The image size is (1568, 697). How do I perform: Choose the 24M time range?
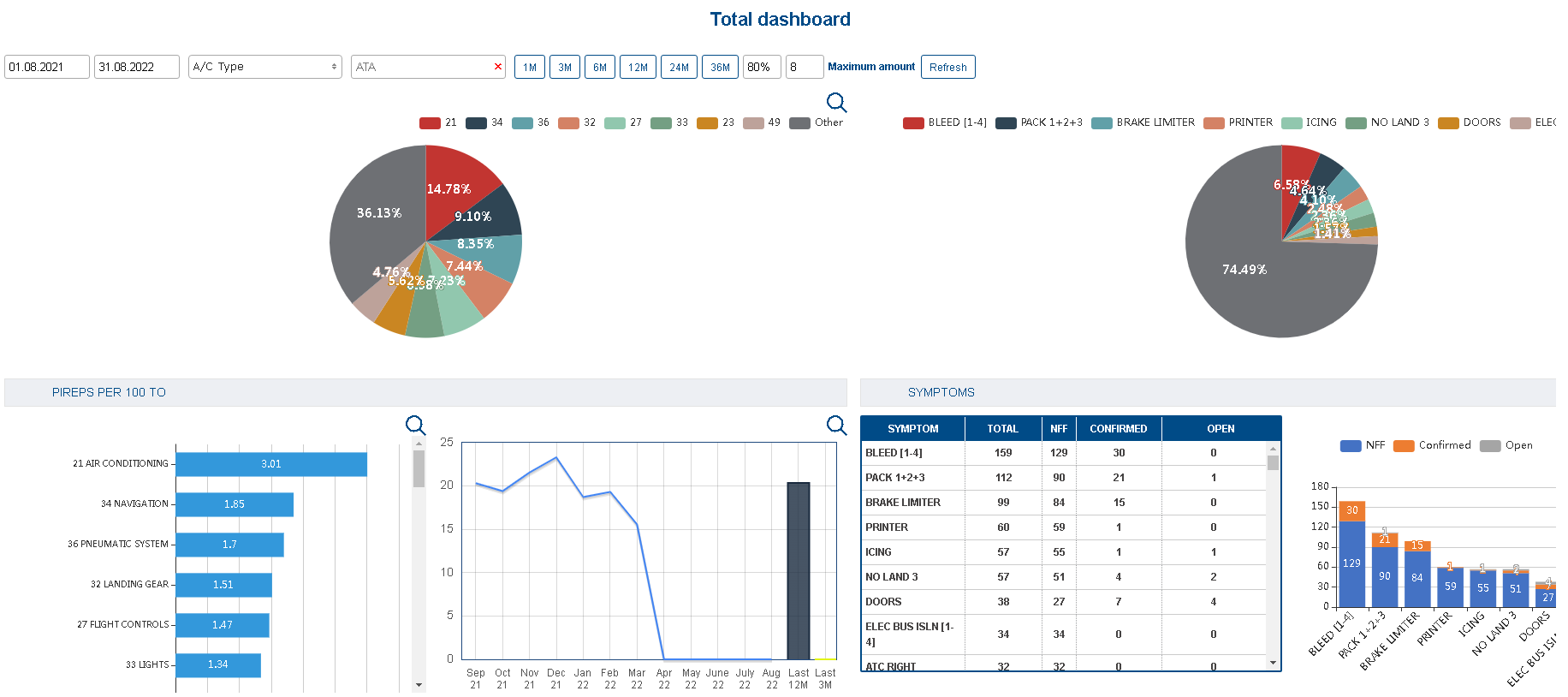click(x=679, y=67)
